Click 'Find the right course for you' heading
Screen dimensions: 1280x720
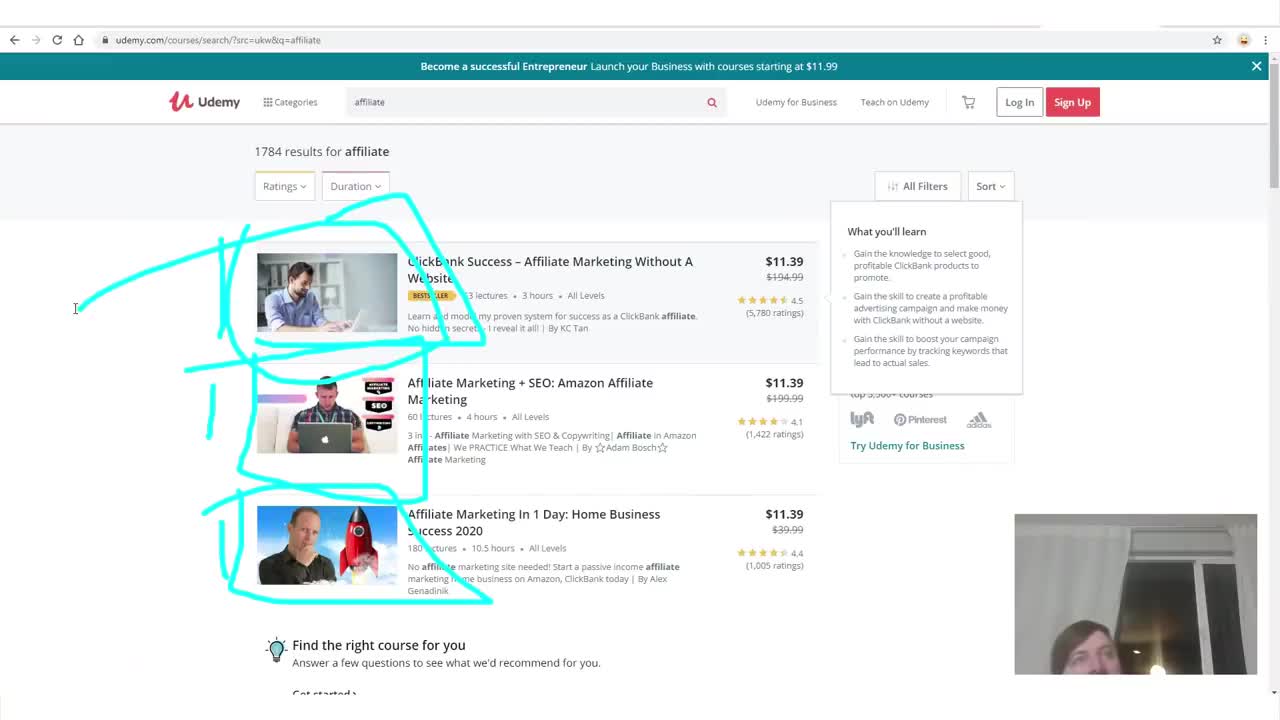coord(379,645)
